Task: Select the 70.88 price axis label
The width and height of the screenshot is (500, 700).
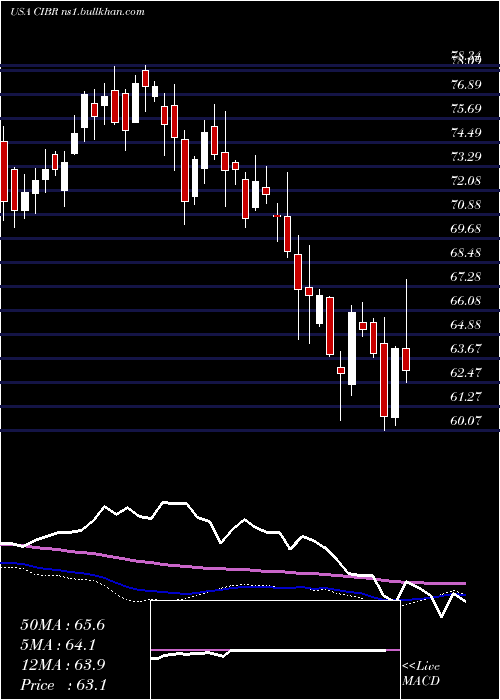Action: click(x=466, y=205)
